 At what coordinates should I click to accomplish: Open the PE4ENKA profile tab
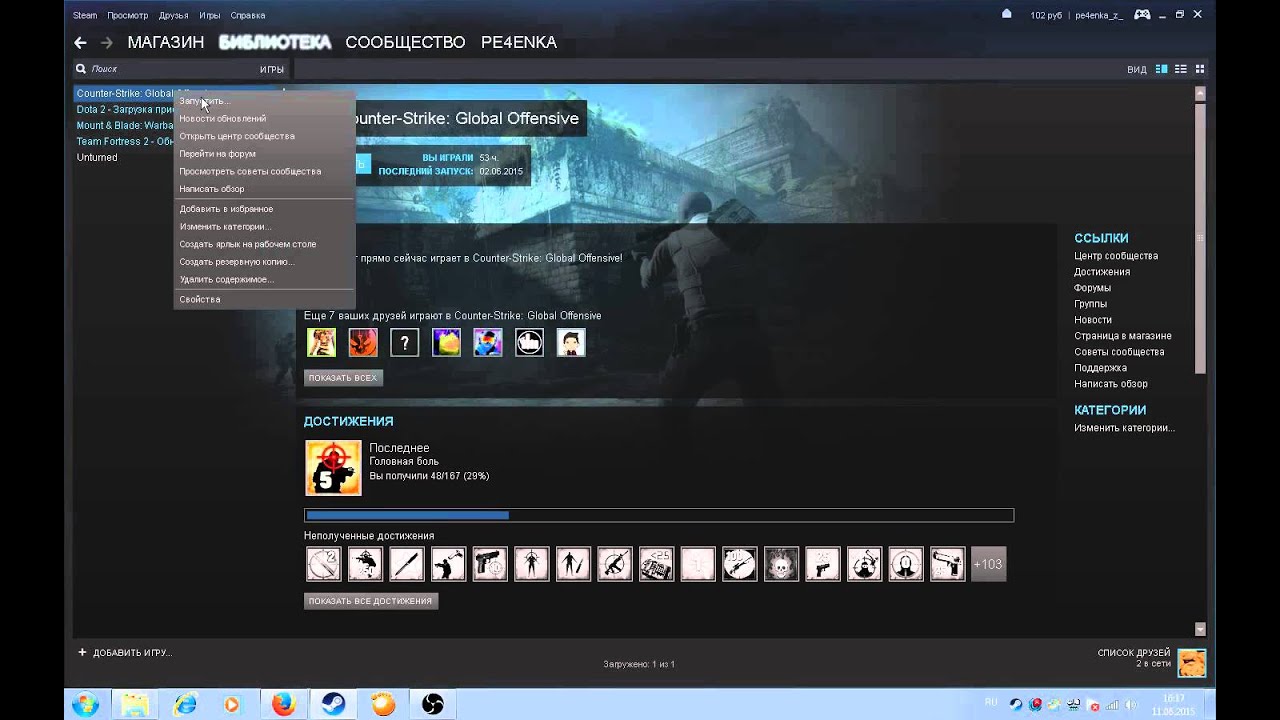pyautogui.click(x=518, y=42)
